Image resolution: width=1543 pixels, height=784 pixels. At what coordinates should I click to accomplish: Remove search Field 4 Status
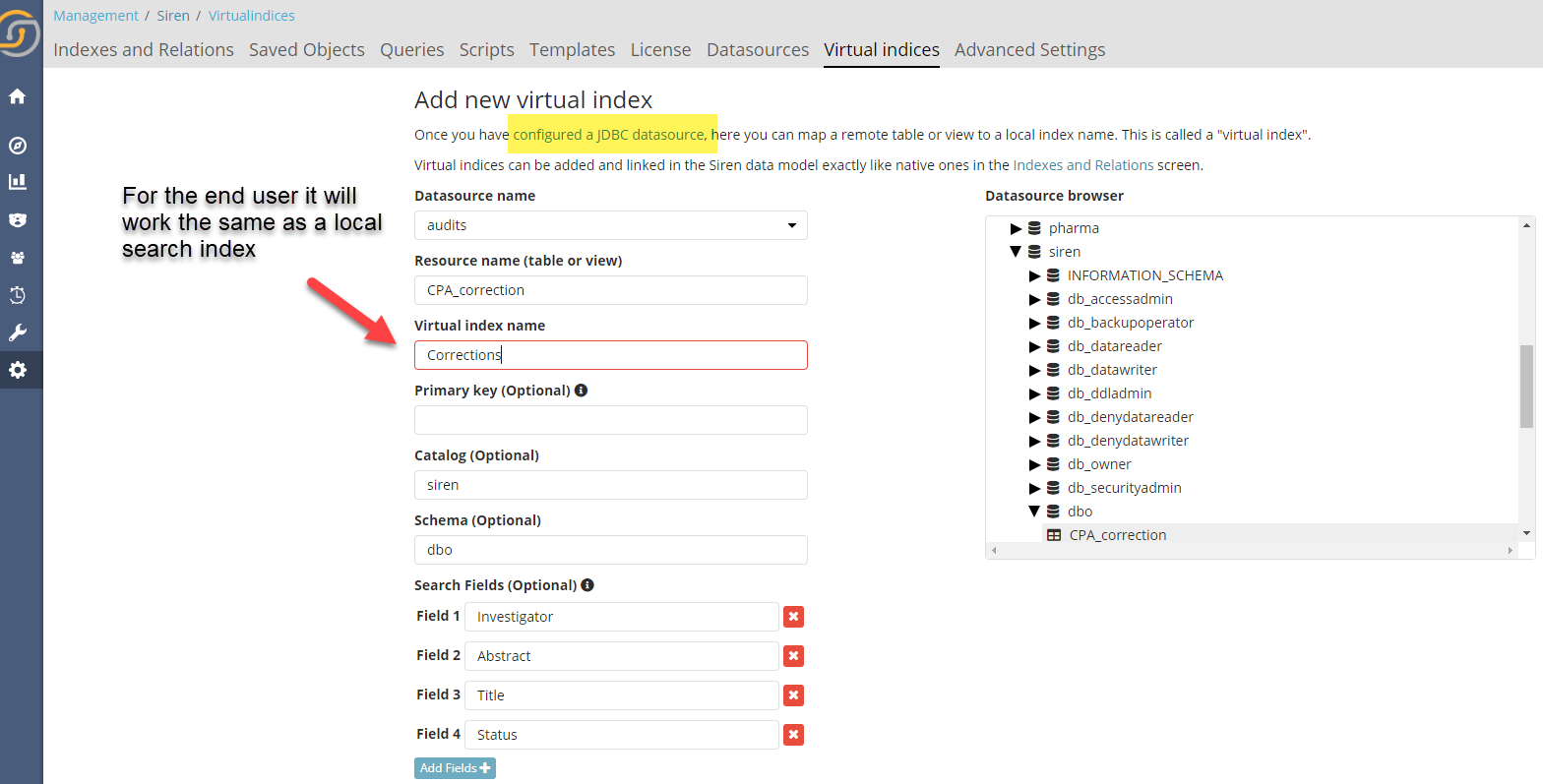tap(794, 735)
